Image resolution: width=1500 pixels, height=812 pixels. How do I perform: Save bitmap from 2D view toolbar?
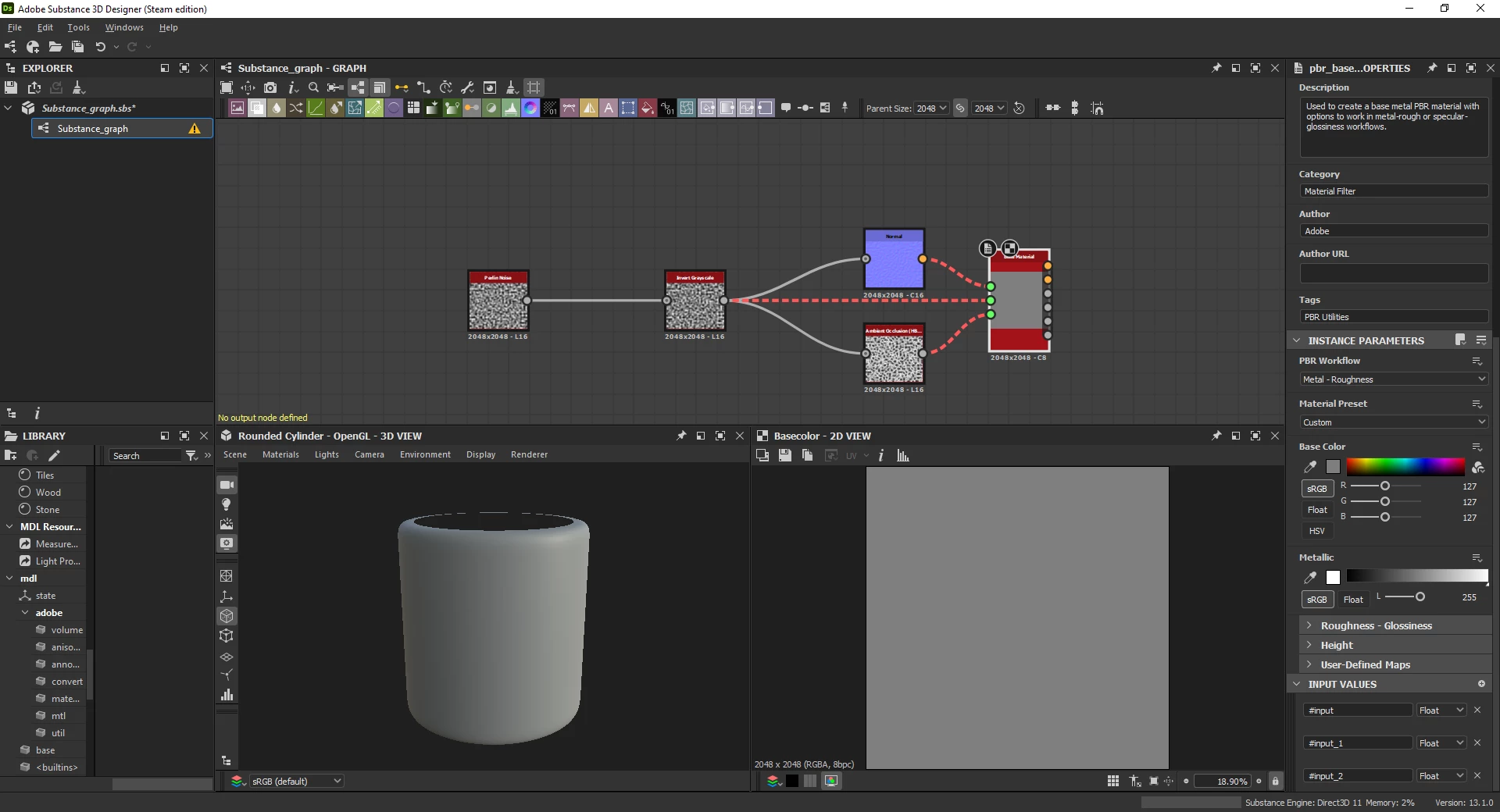[x=785, y=456]
